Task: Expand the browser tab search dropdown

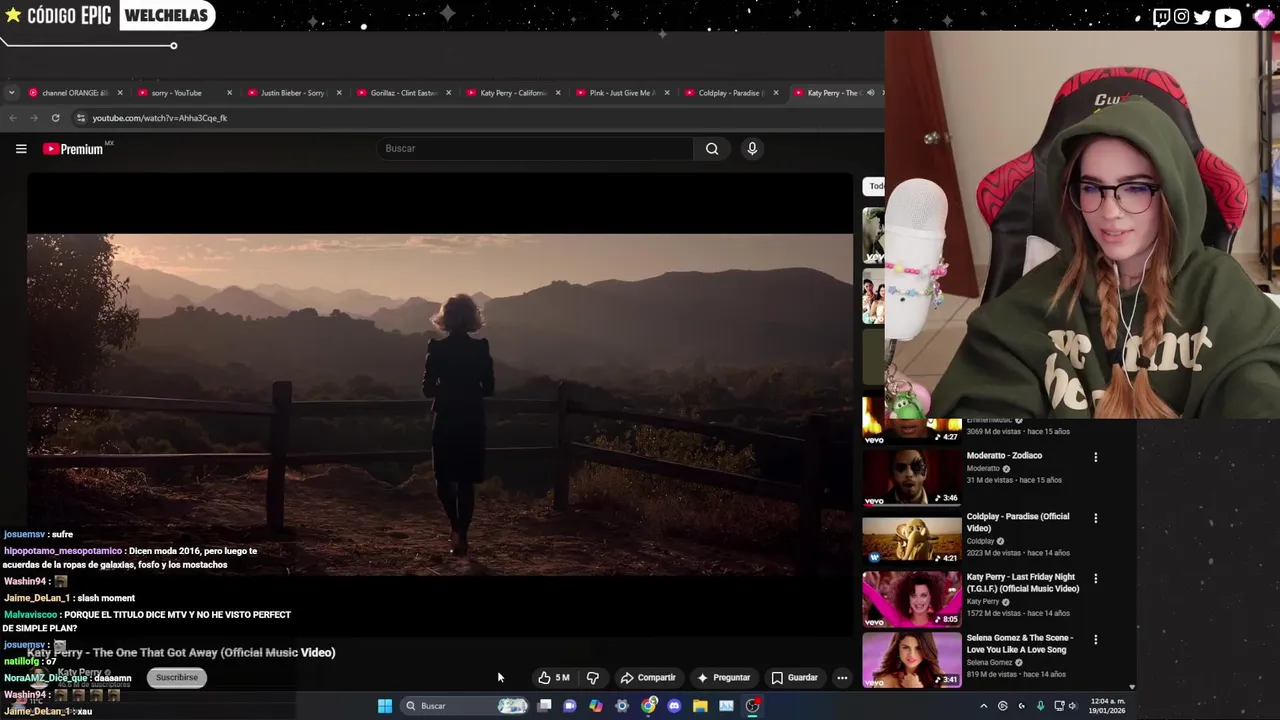Action: pos(11,93)
